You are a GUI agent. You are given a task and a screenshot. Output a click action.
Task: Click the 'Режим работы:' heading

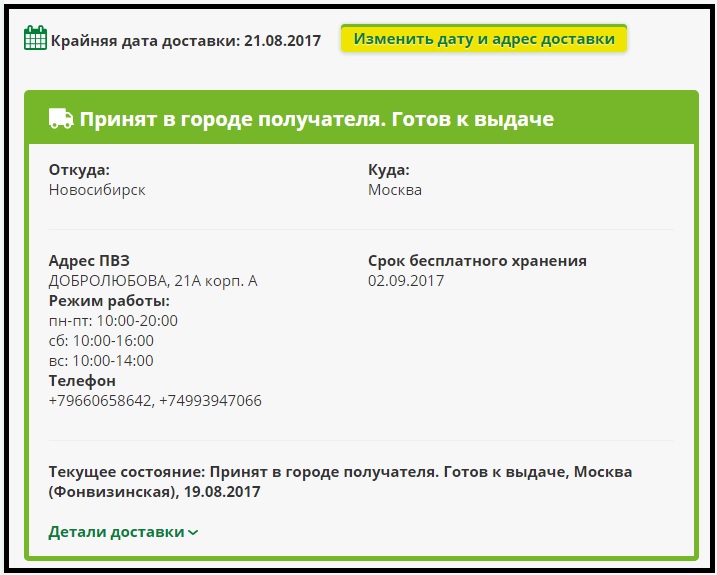109,301
